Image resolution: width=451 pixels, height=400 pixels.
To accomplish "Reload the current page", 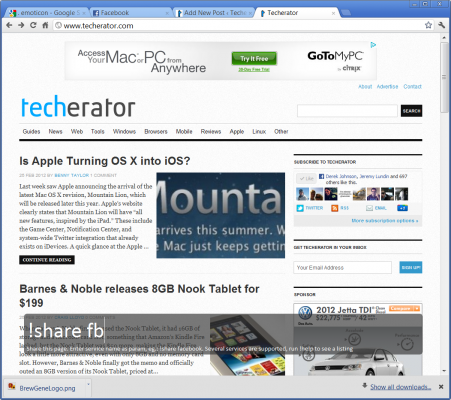I will 33,25.
